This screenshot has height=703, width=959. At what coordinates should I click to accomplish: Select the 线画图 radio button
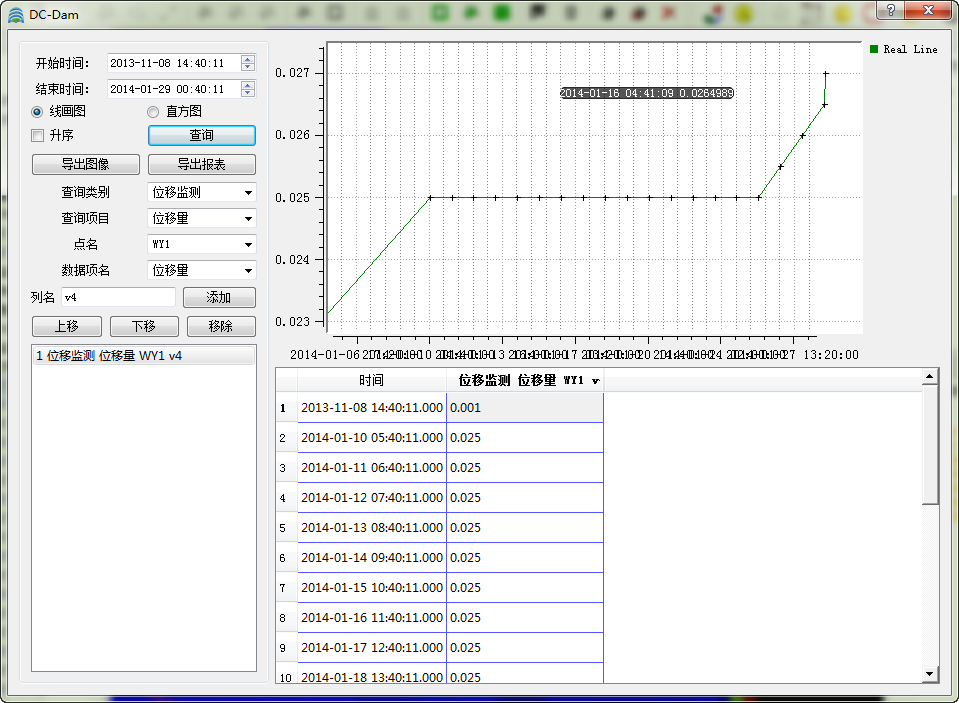coord(38,112)
